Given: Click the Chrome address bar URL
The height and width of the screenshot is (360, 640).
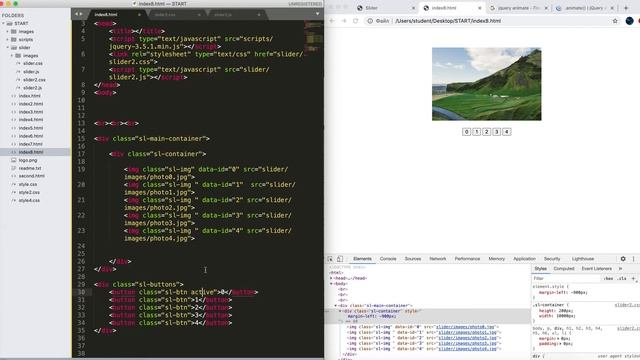Looking at the screenshot, I should tap(448, 21).
